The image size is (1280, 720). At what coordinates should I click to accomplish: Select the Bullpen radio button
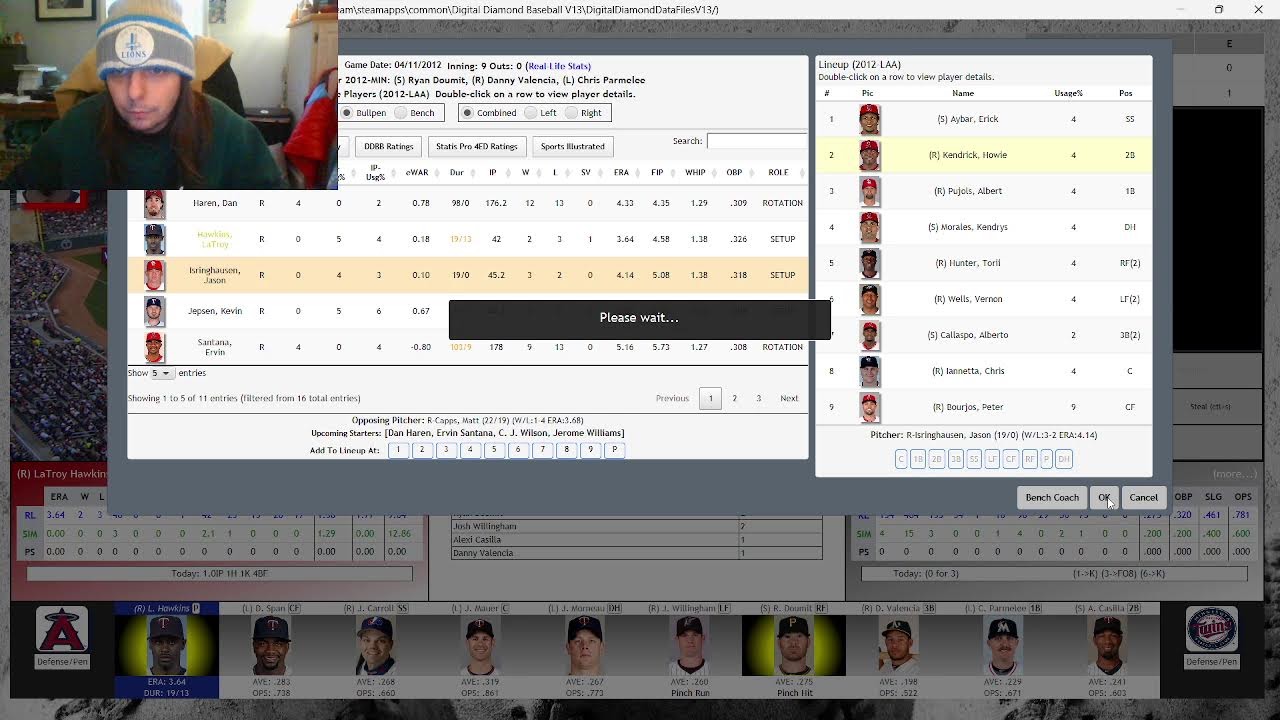[x=347, y=113]
